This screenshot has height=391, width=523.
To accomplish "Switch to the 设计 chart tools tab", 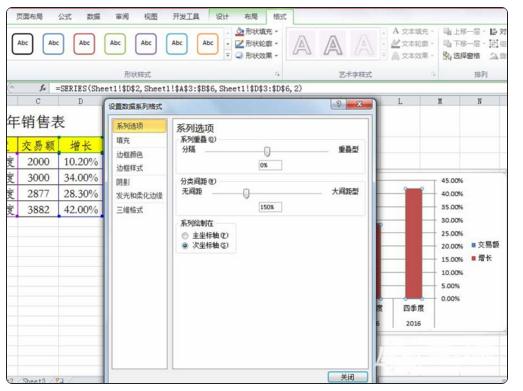I will point(222,16).
